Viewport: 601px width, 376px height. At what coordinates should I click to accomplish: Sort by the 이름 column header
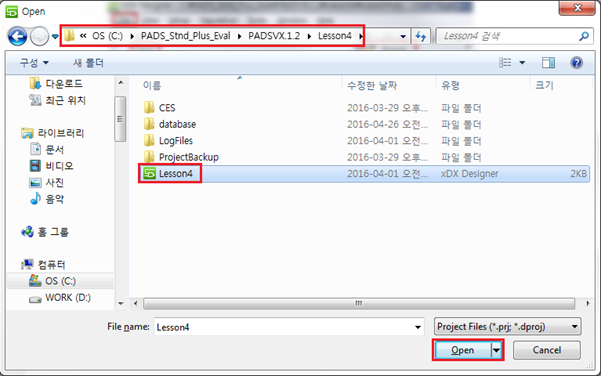152,85
